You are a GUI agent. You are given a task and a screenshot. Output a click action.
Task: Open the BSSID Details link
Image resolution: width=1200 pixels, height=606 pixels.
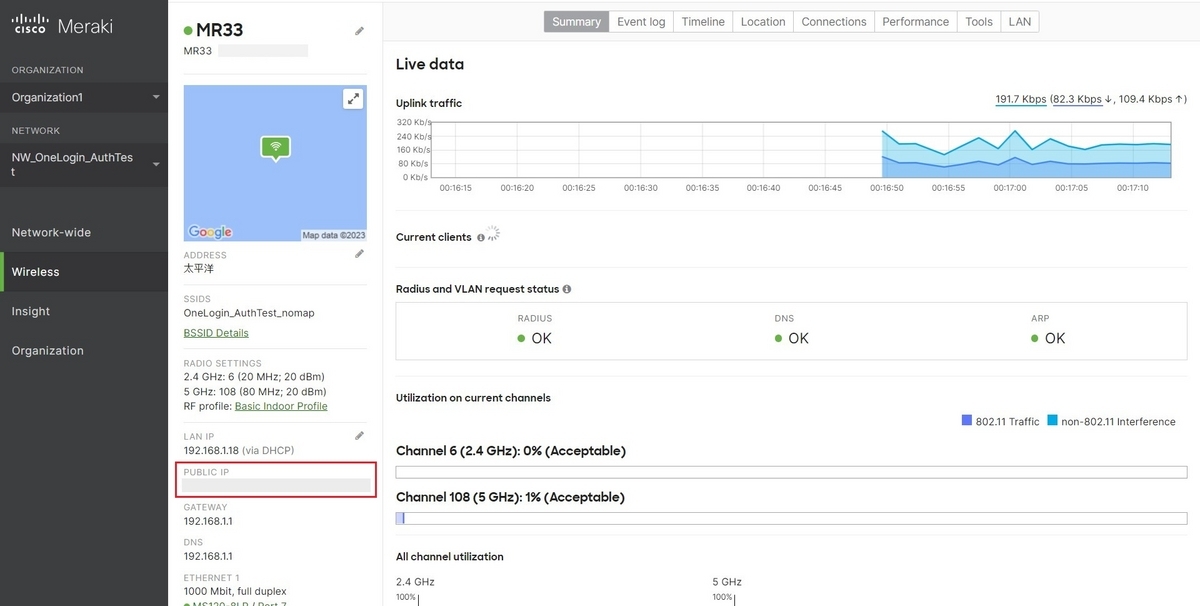[216, 333]
